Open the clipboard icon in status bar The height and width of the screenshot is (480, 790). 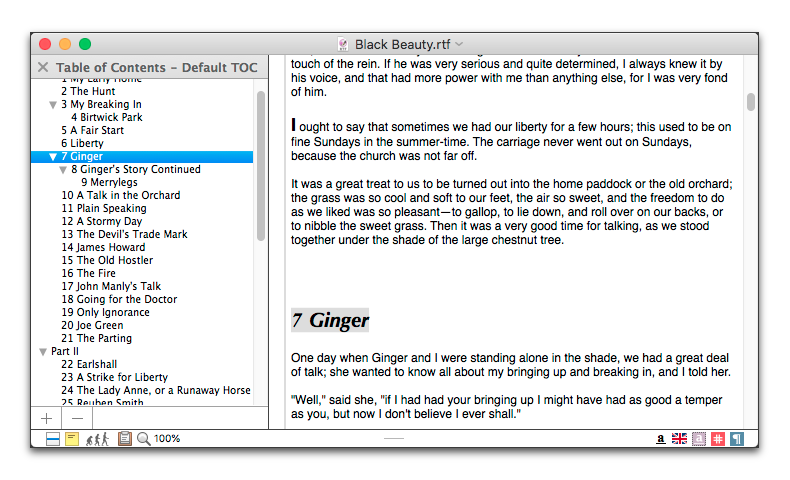(124, 439)
